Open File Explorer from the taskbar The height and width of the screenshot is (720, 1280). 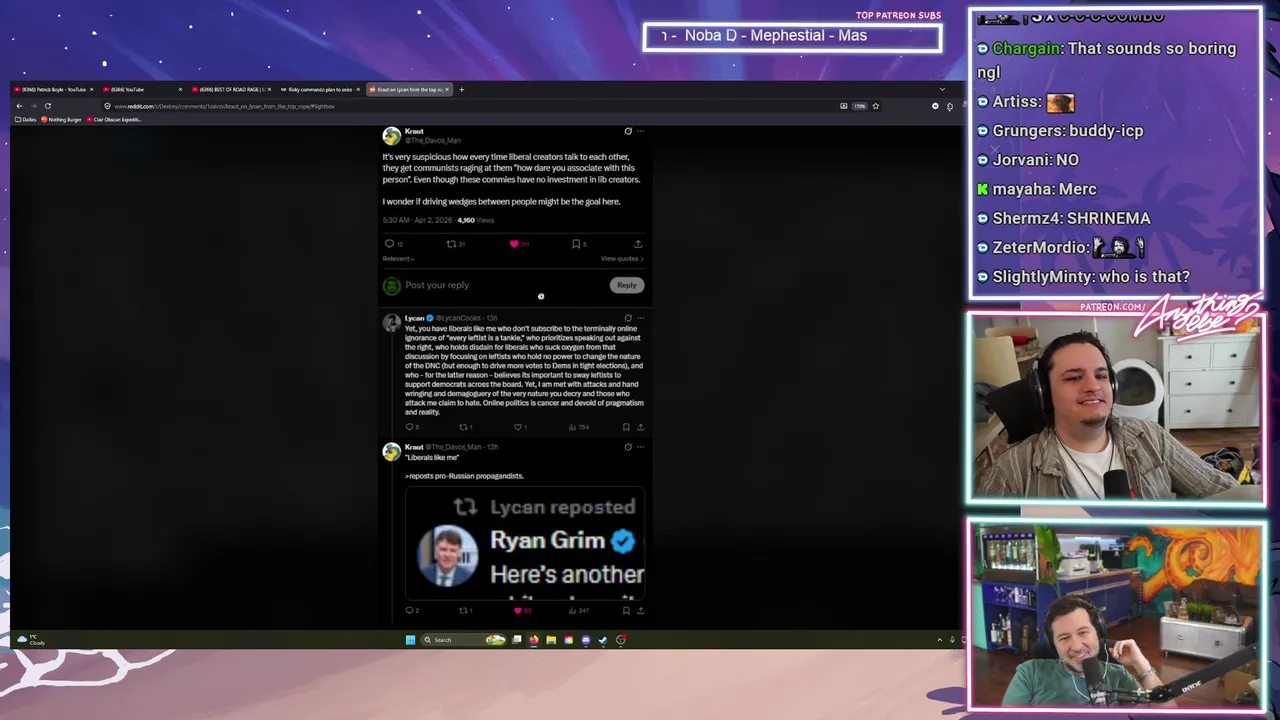551,640
